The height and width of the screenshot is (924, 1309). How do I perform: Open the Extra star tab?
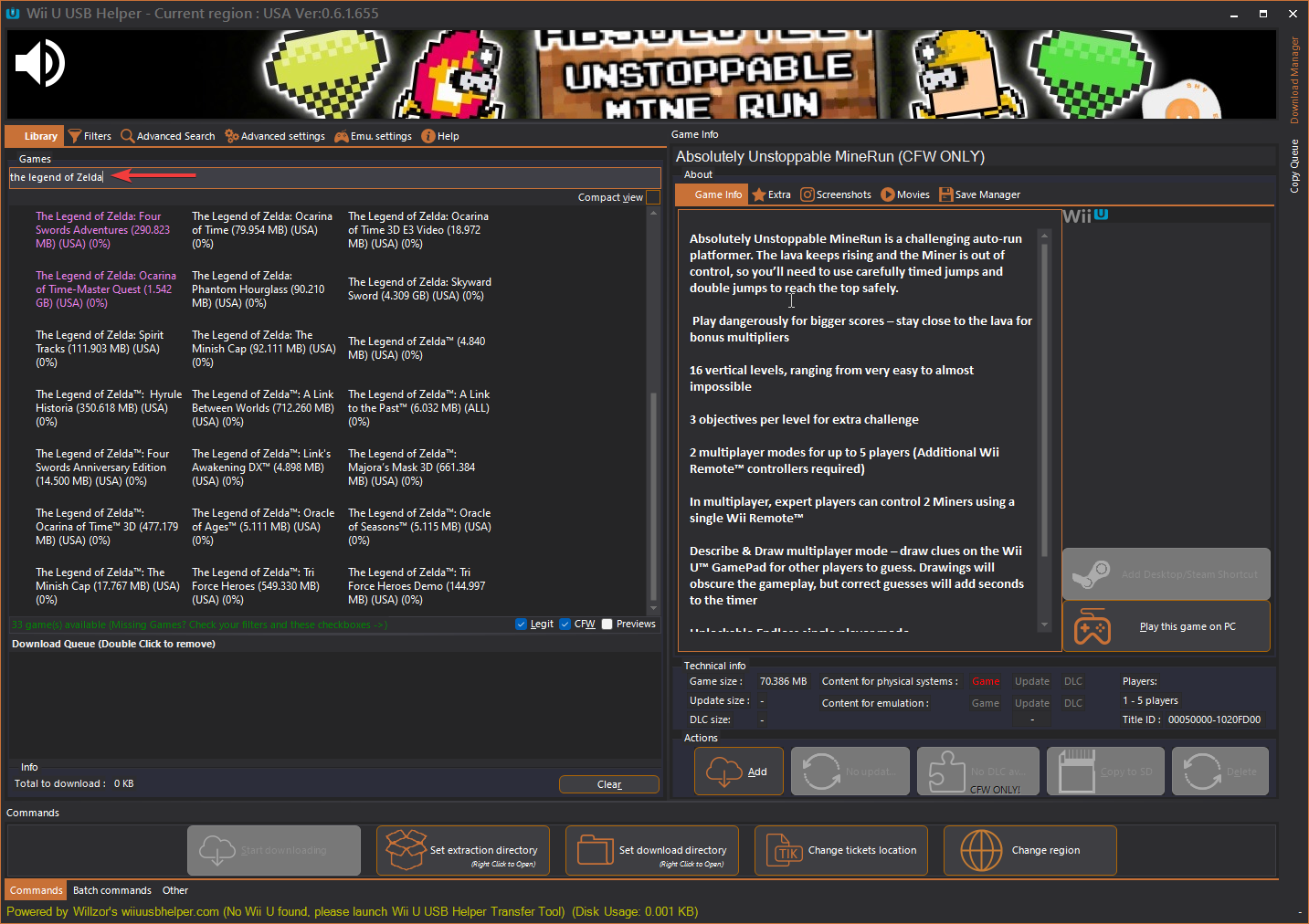tap(771, 194)
